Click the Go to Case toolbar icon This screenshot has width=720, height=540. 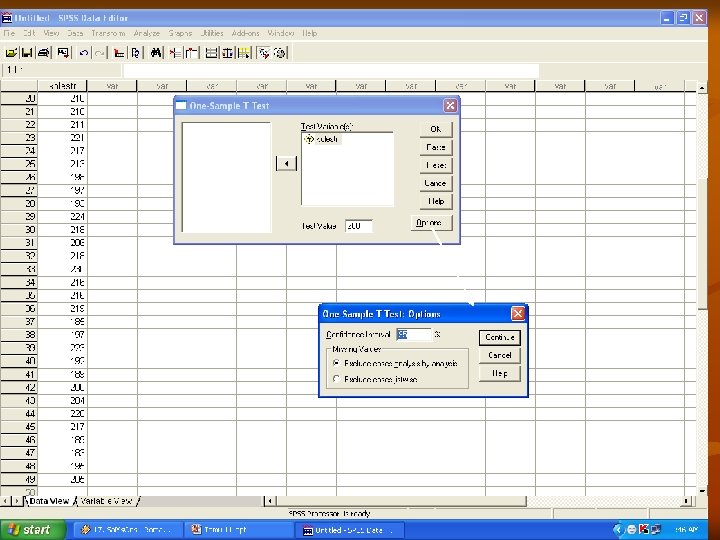[136, 53]
